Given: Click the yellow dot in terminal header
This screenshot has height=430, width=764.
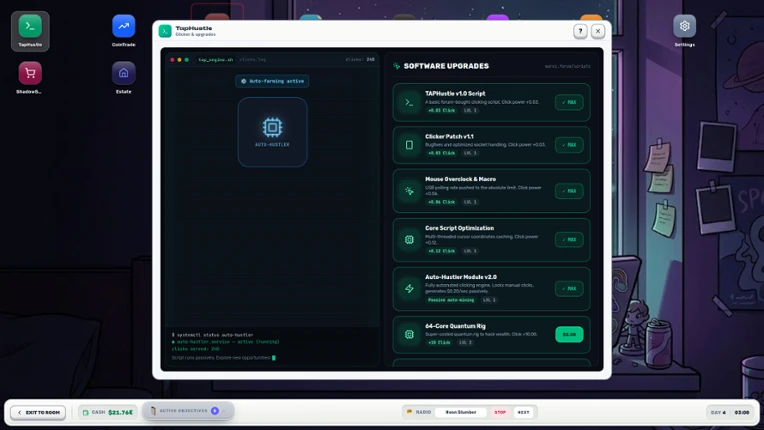Looking at the screenshot, I should point(179,59).
